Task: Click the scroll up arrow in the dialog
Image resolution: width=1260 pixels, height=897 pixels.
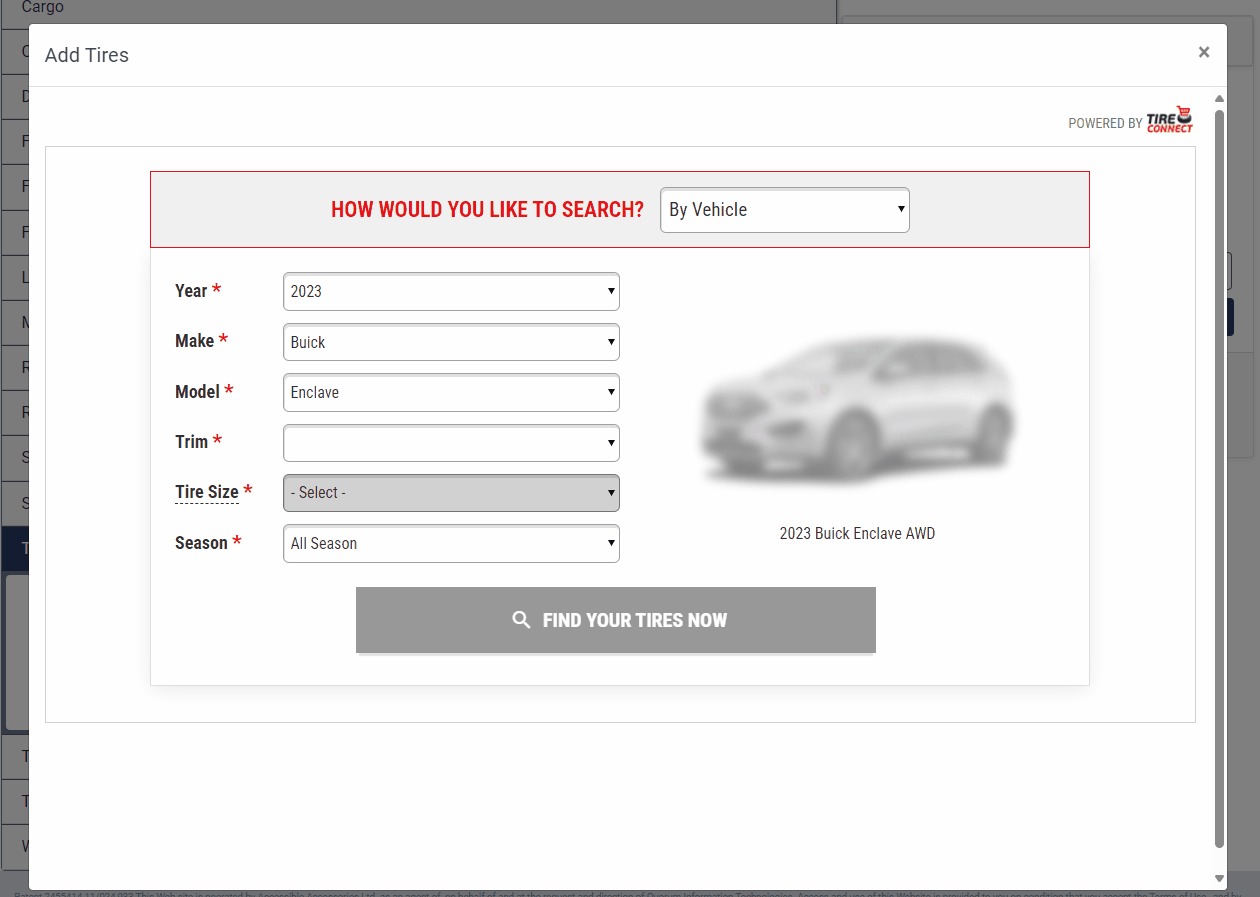Action: 1219,98
